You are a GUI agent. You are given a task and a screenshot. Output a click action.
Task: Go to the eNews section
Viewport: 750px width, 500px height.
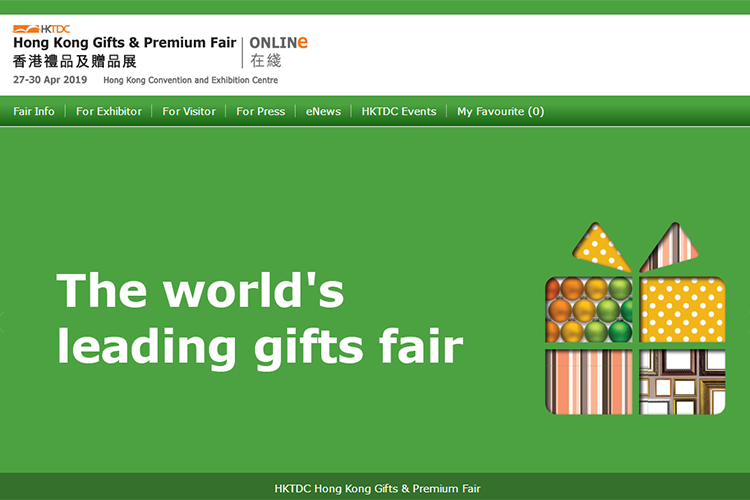point(323,111)
